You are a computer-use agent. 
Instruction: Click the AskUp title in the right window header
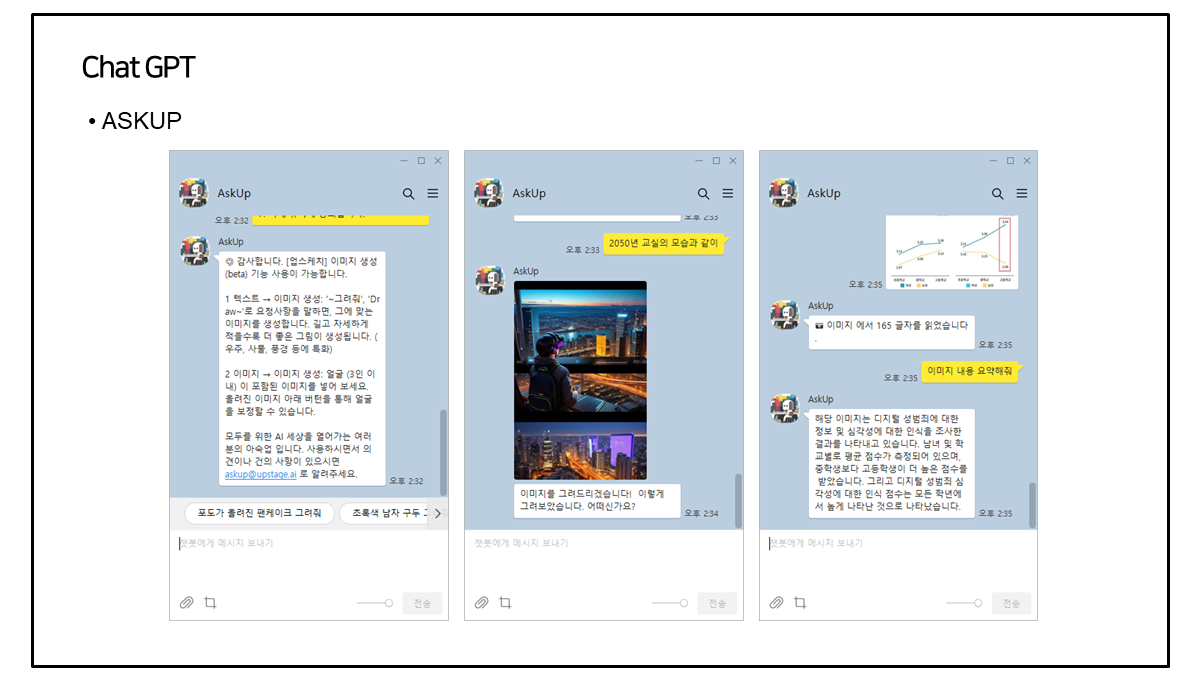click(824, 193)
